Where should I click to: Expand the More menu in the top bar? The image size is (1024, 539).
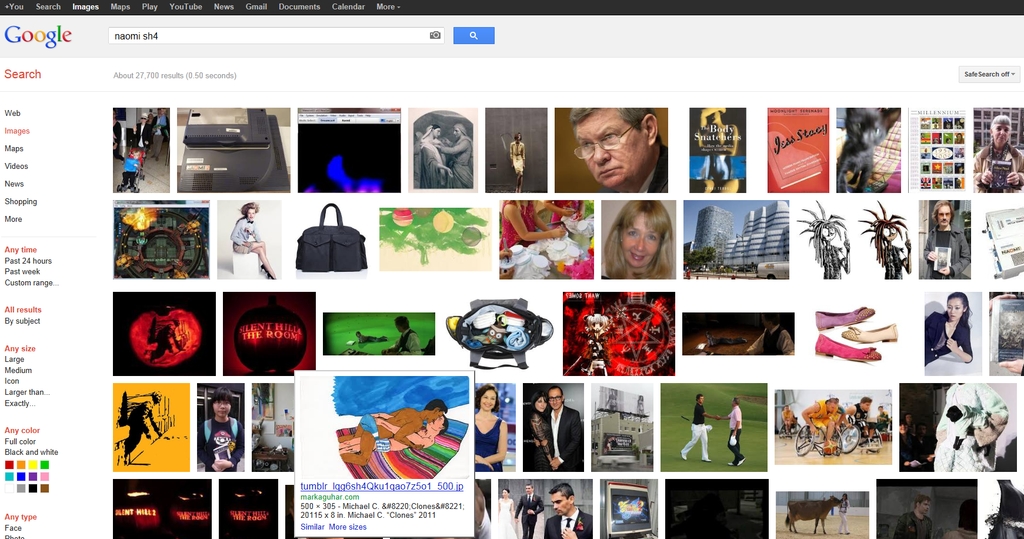[x=388, y=7]
